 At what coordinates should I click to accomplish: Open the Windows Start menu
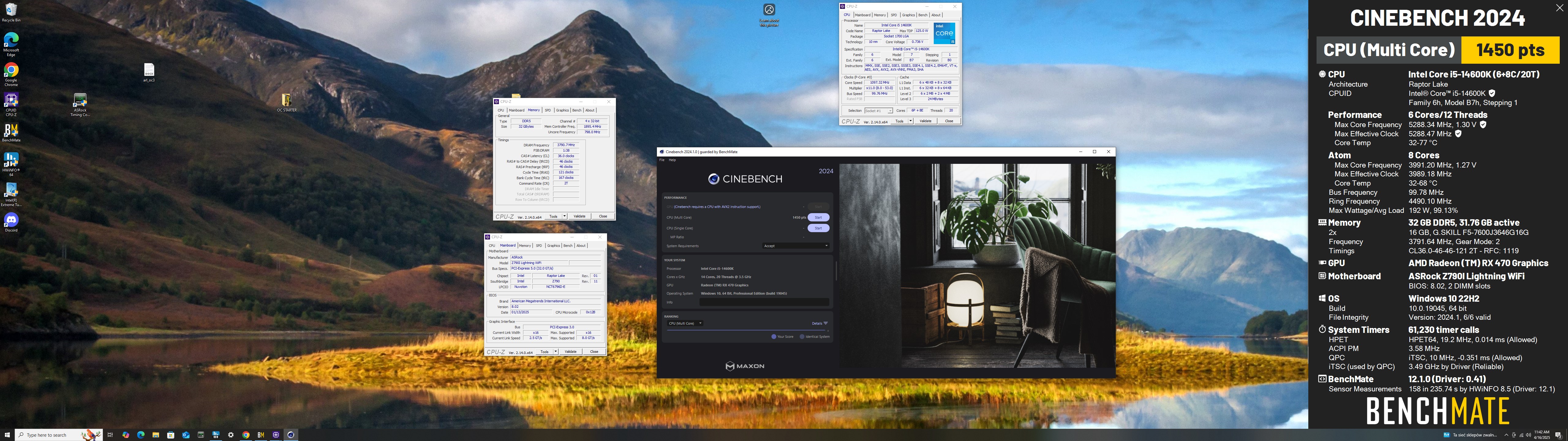point(7,435)
